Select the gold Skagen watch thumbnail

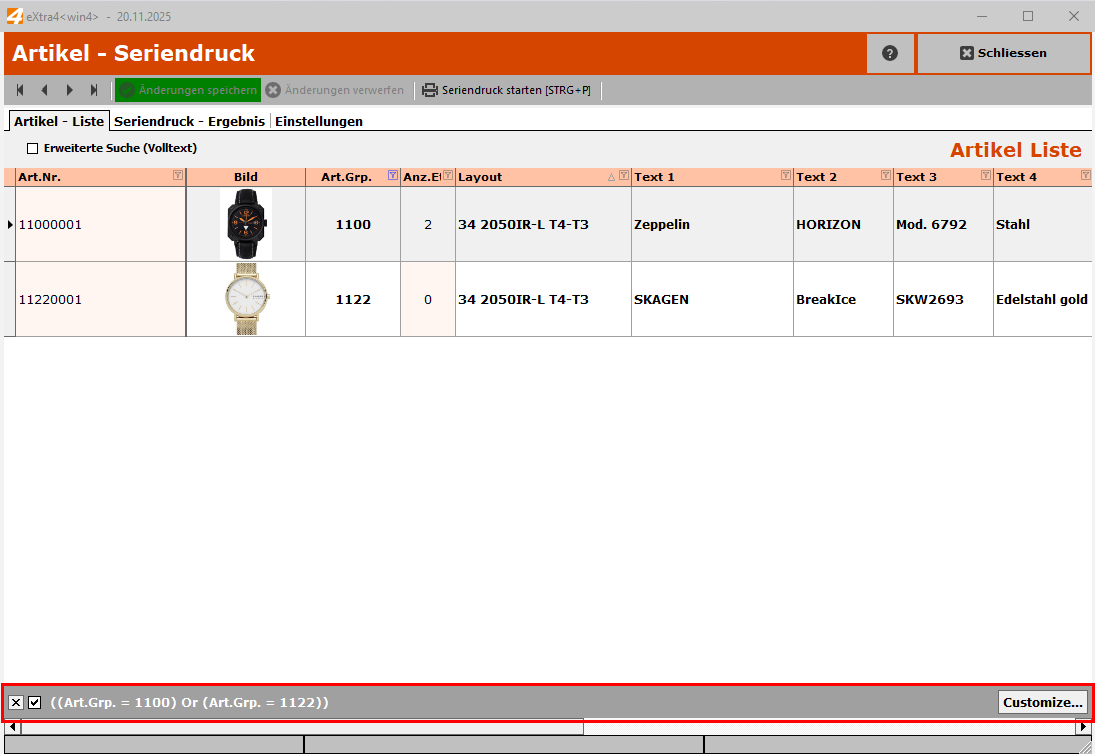click(x=245, y=299)
